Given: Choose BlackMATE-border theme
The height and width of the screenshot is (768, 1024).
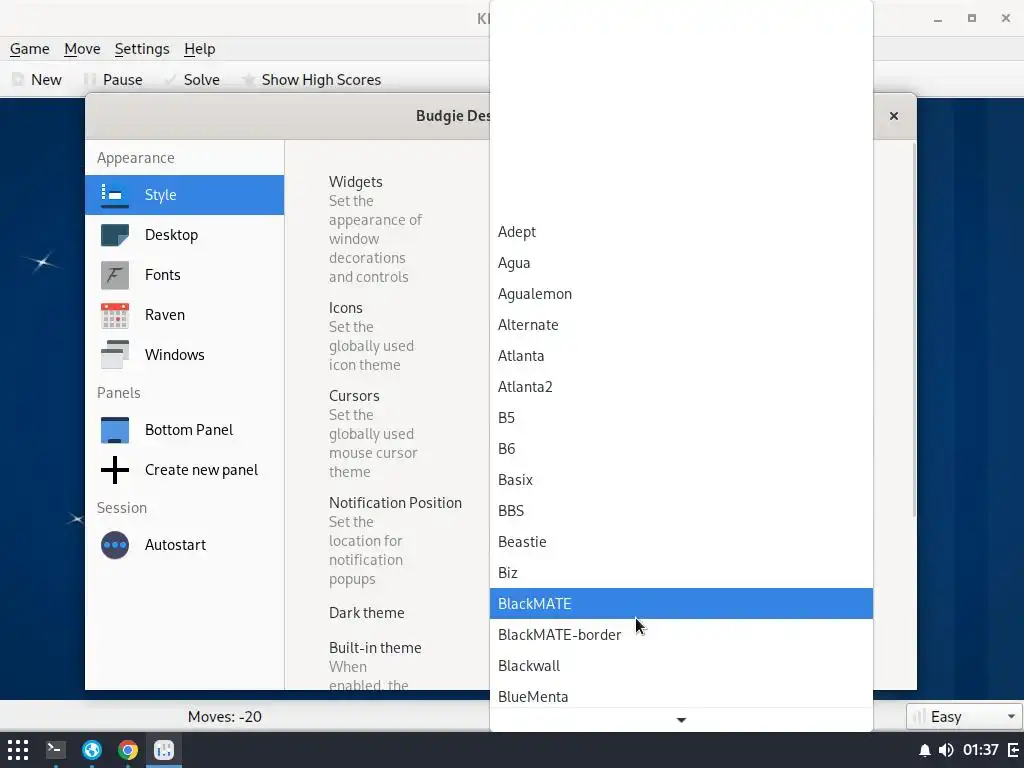Looking at the screenshot, I should pyautogui.click(x=681, y=635).
